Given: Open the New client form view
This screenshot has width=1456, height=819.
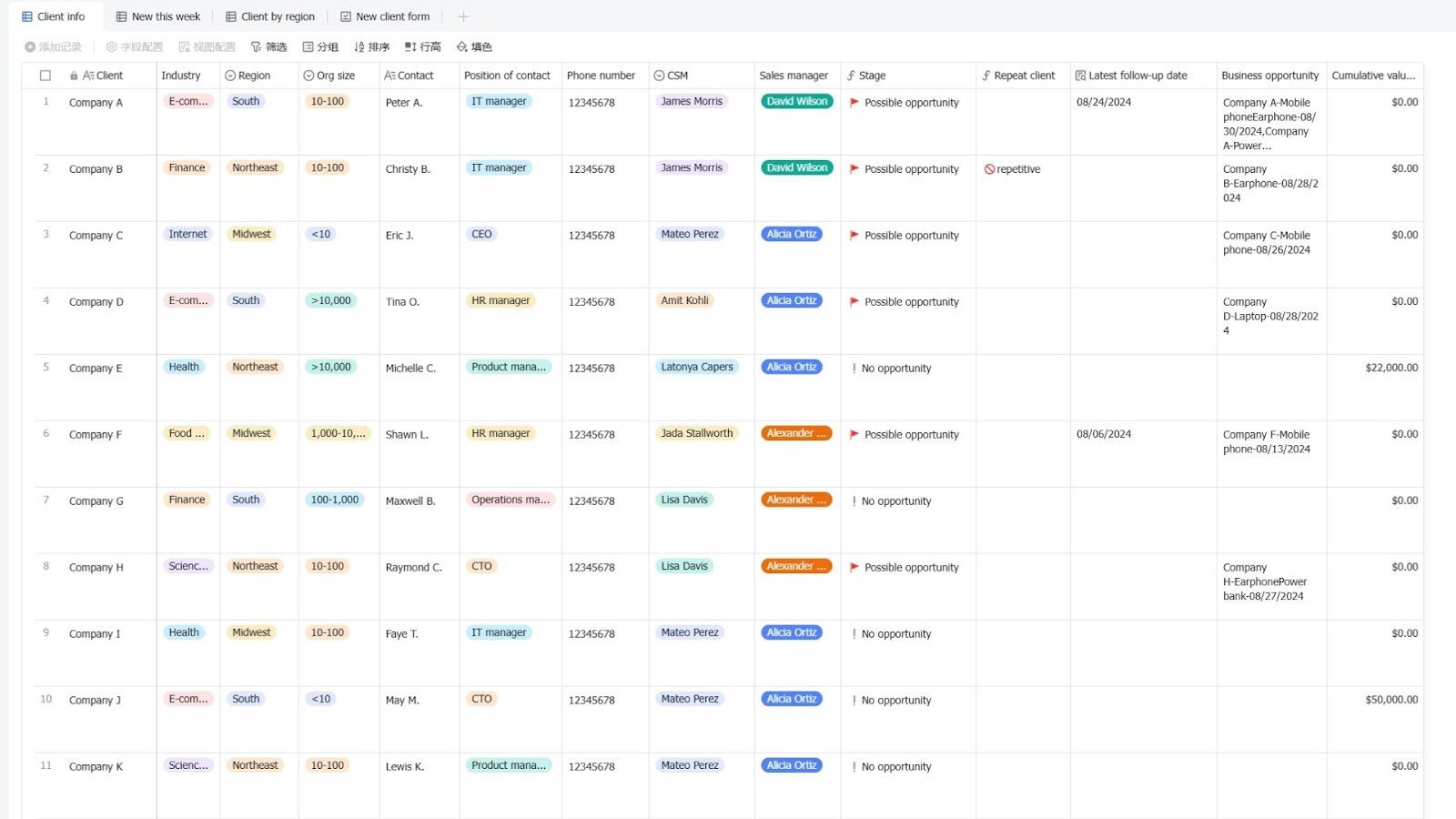Looking at the screenshot, I should (385, 15).
